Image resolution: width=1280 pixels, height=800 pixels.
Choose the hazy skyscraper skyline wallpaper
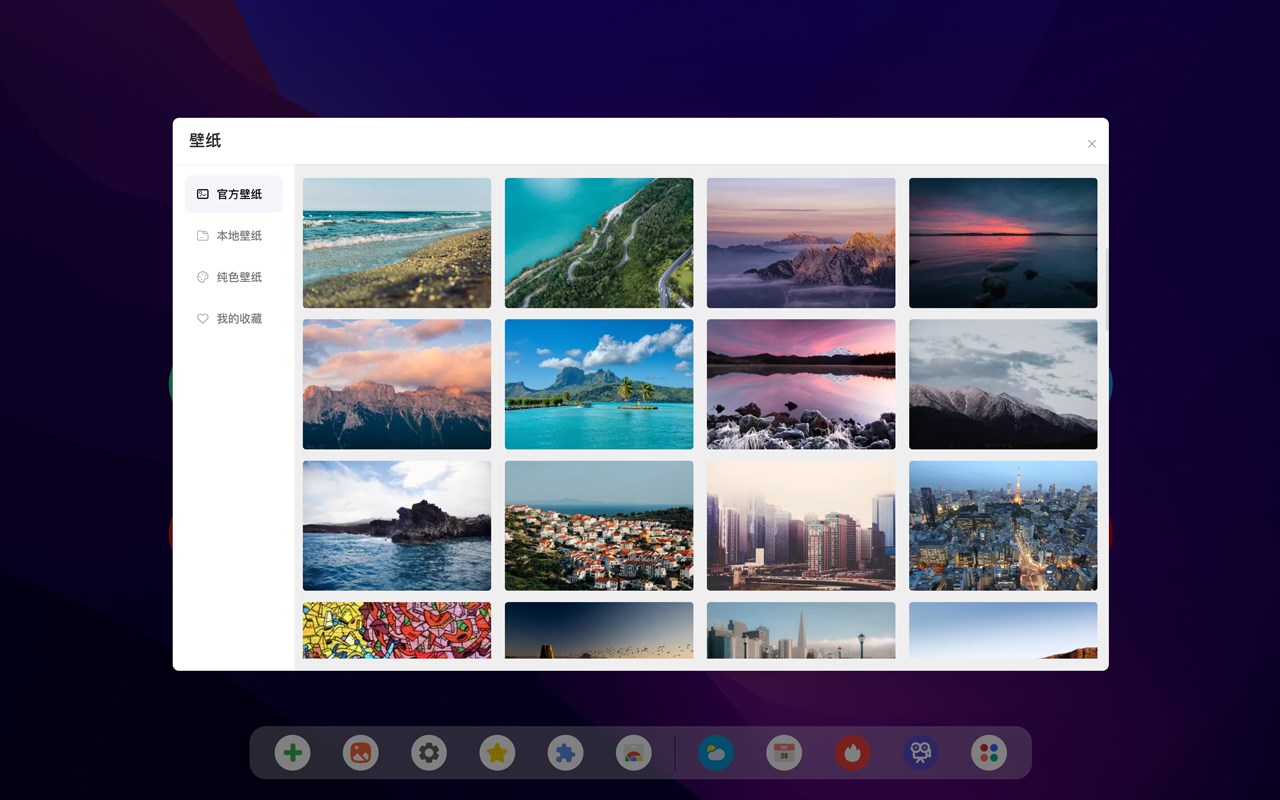(x=801, y=525)
